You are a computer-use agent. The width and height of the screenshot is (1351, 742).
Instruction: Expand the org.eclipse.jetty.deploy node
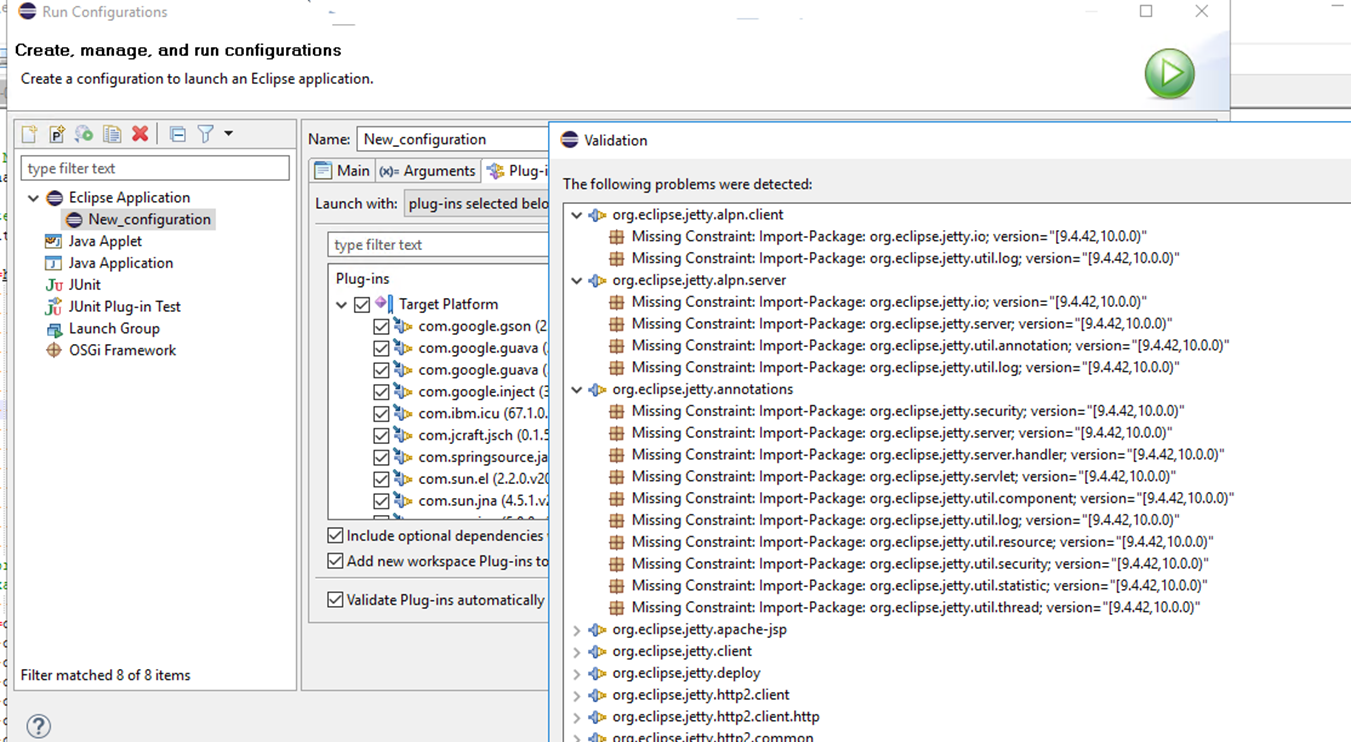click(x=576, y=673)
